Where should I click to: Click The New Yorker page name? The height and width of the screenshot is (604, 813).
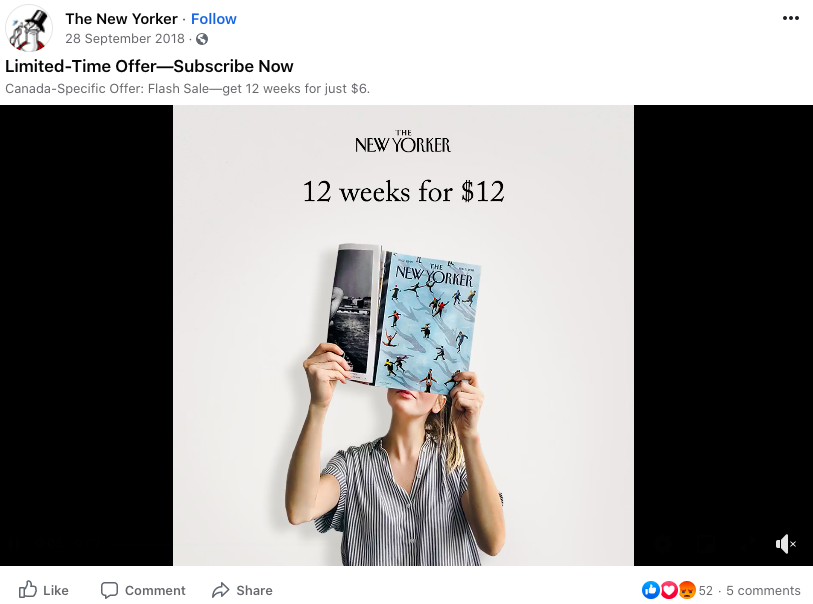(121, 19)
